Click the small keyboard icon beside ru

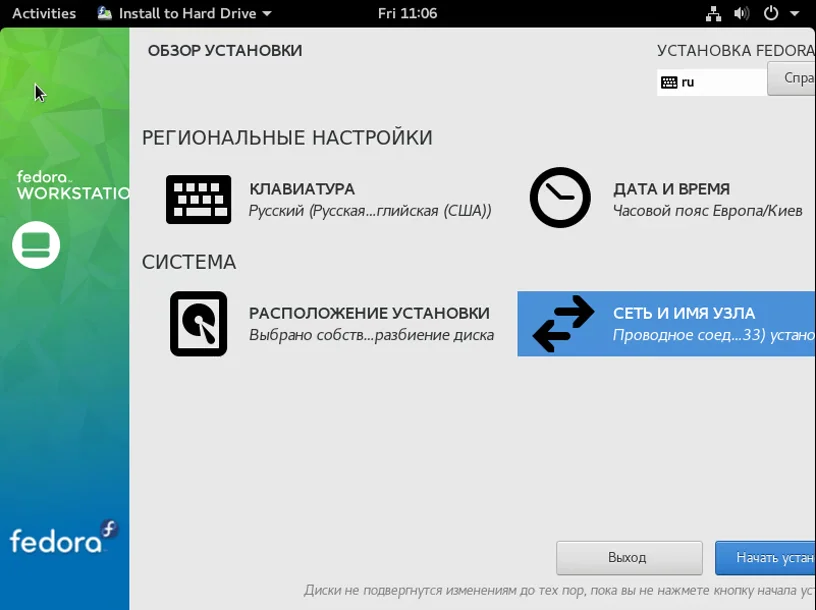click(669, 82)
